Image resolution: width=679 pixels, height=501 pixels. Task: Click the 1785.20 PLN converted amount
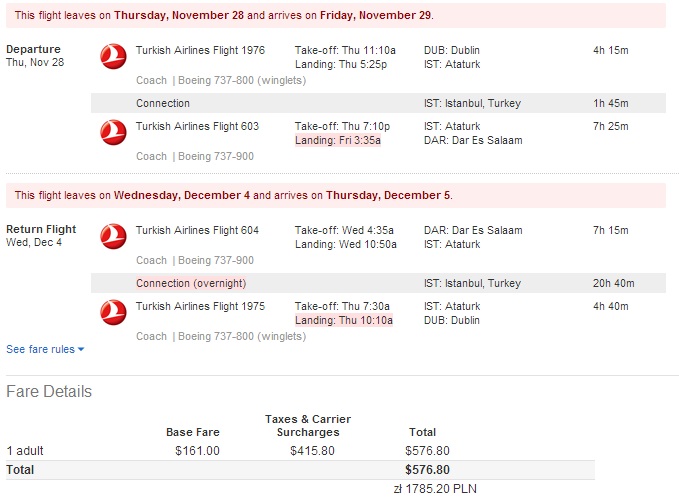pyautogui.click(x=435, y=489)
